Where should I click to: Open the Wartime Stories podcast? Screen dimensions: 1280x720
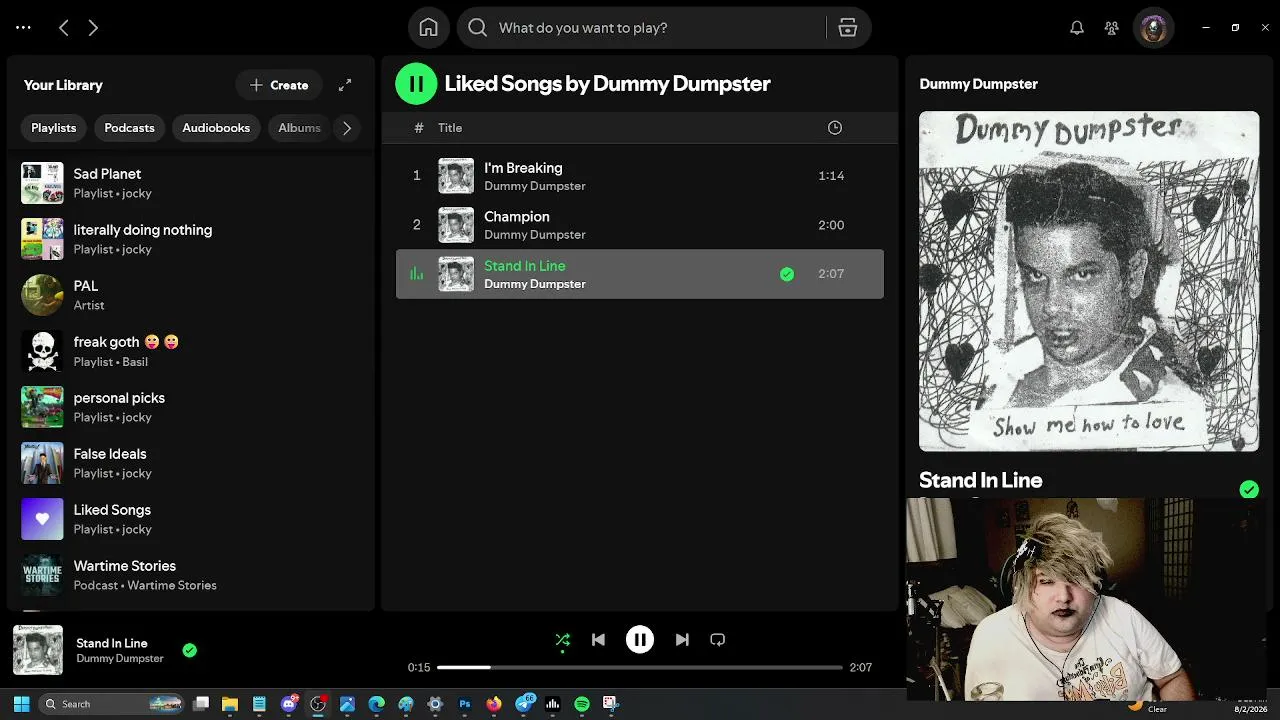(x=191, y=575)
